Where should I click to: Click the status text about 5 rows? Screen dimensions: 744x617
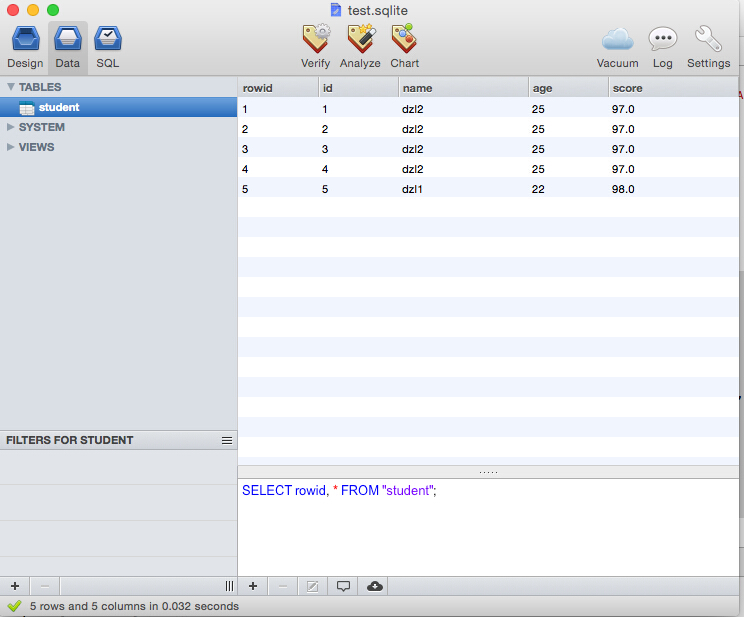(134, 606)
